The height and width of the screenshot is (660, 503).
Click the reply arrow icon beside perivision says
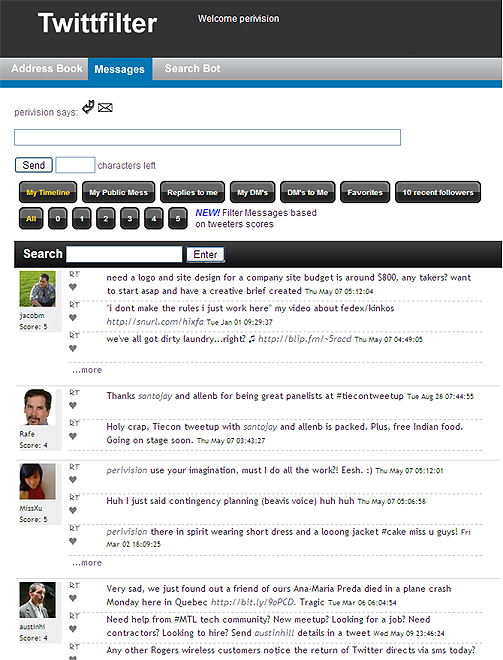point(88,107)
